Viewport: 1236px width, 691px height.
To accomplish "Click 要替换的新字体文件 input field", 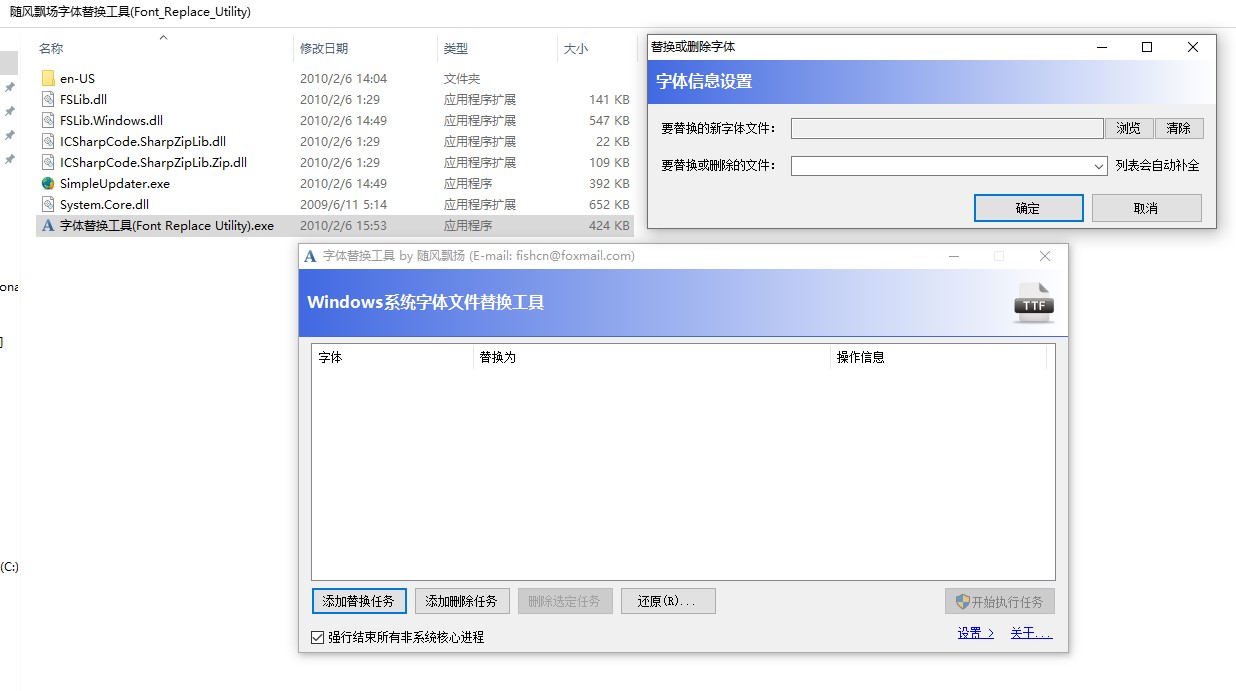I will (947, 128).
